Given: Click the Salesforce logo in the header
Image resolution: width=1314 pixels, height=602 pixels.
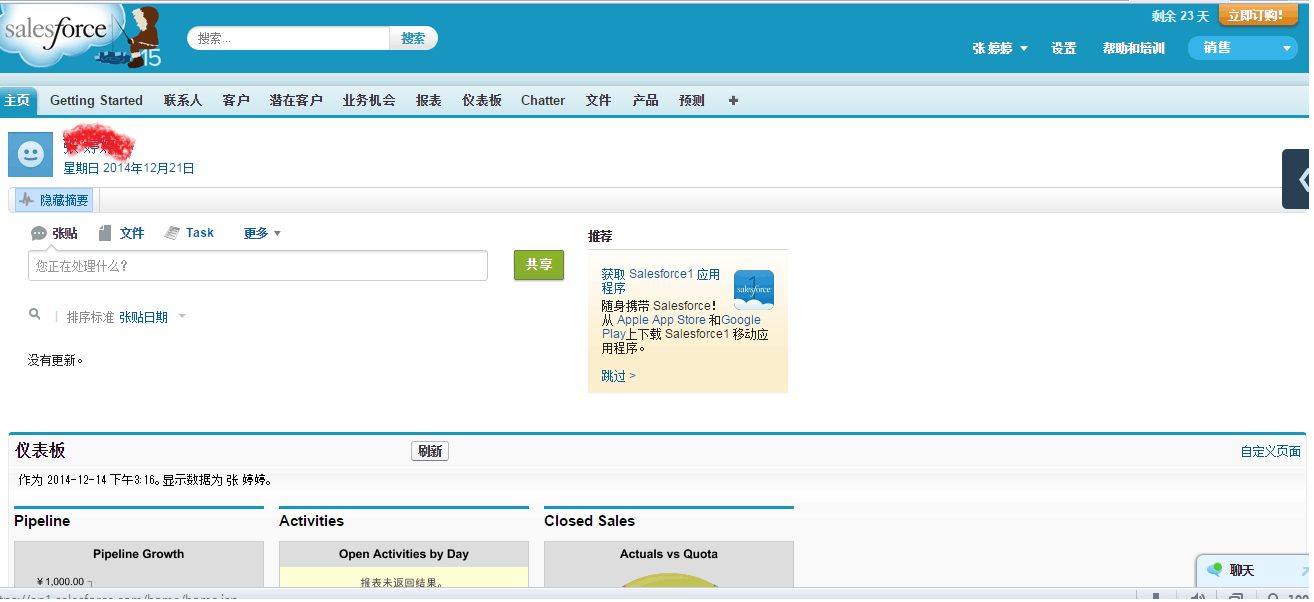Looking at the screenshot, I should pos(80,36).
